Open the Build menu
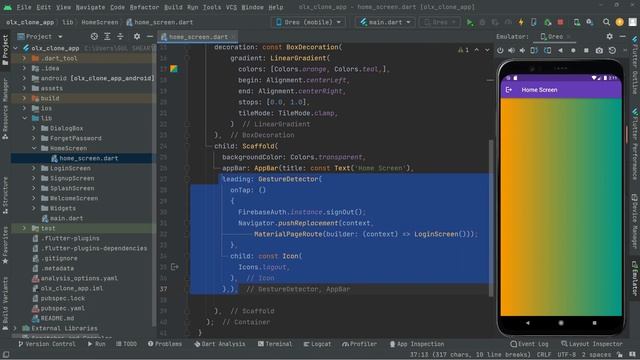The width and height of the screenshot is (640, 360). point(173,7)
